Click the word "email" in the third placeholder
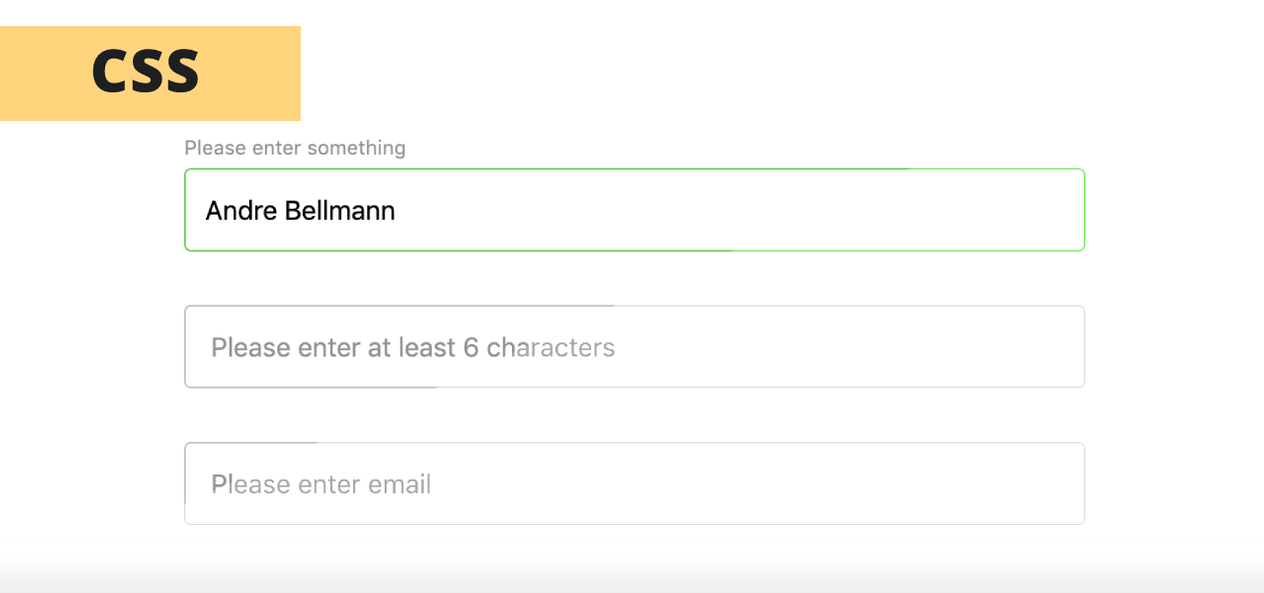Image resolution: width=1264 pixels, height=593 pixels. (x=399, y=485)
